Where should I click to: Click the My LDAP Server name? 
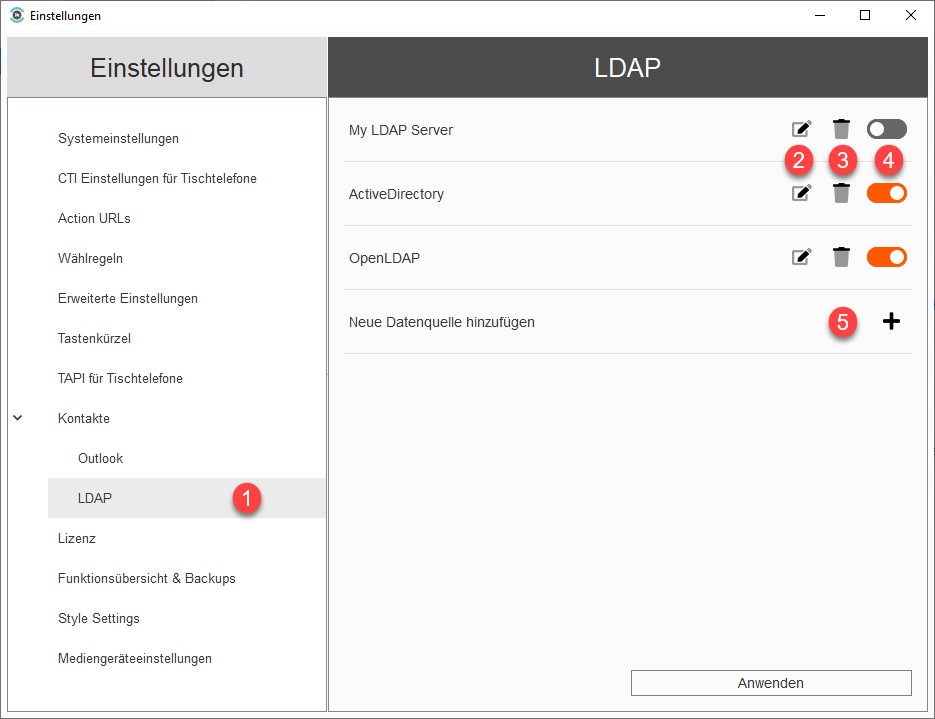click(x=401, y=130)
